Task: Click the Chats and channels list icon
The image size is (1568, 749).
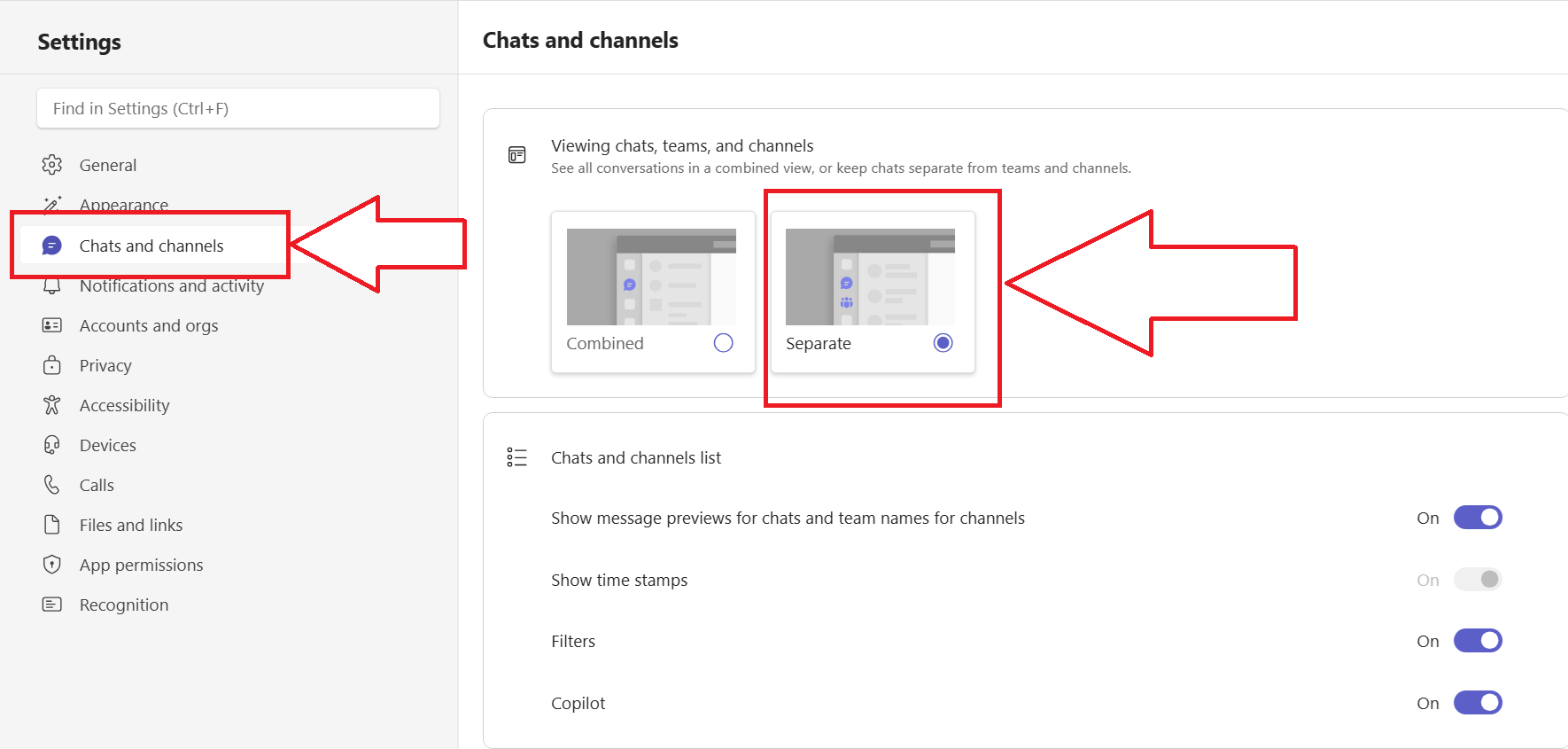Action: click(x=516, y=457)
